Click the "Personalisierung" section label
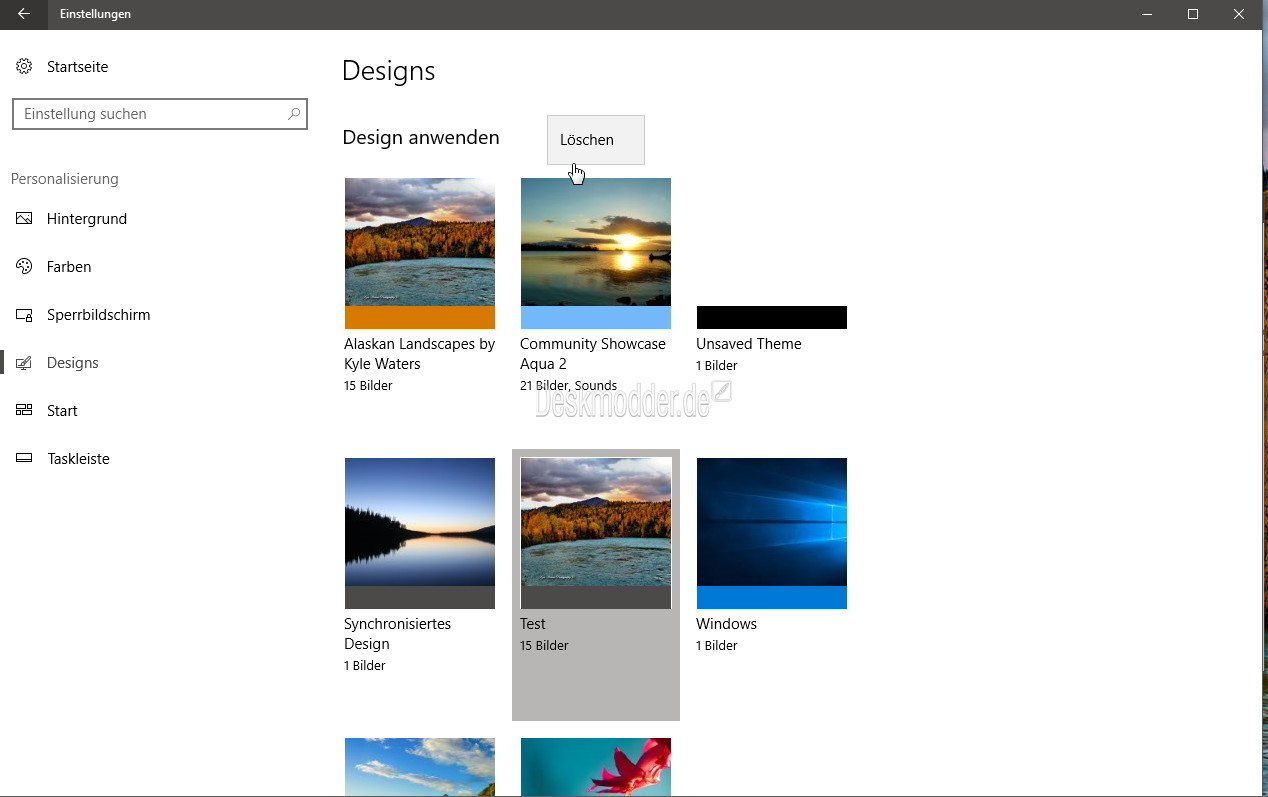1268x797 pixels. tap(65, 179)
